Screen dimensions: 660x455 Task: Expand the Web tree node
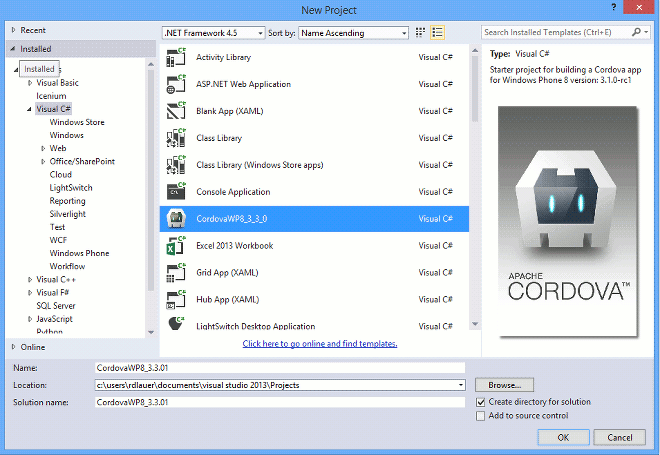pos(43,148)
